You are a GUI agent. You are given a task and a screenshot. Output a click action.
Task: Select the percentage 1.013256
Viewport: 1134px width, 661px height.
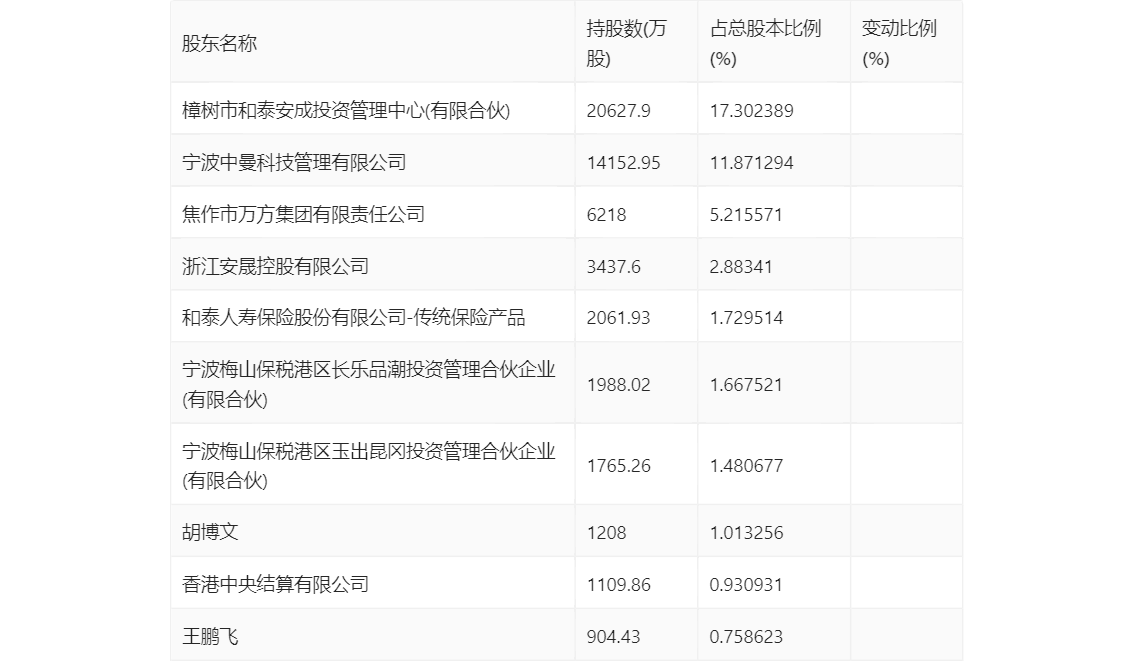coord(746,533)
